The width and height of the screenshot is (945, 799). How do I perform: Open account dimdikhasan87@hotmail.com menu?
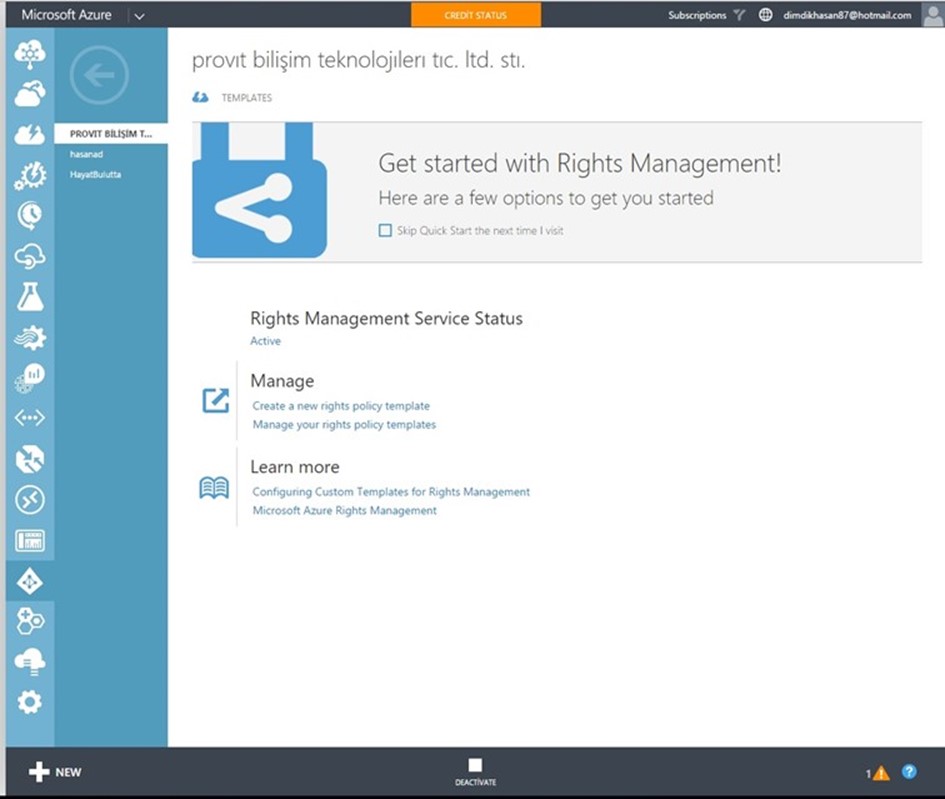(847, 15)
